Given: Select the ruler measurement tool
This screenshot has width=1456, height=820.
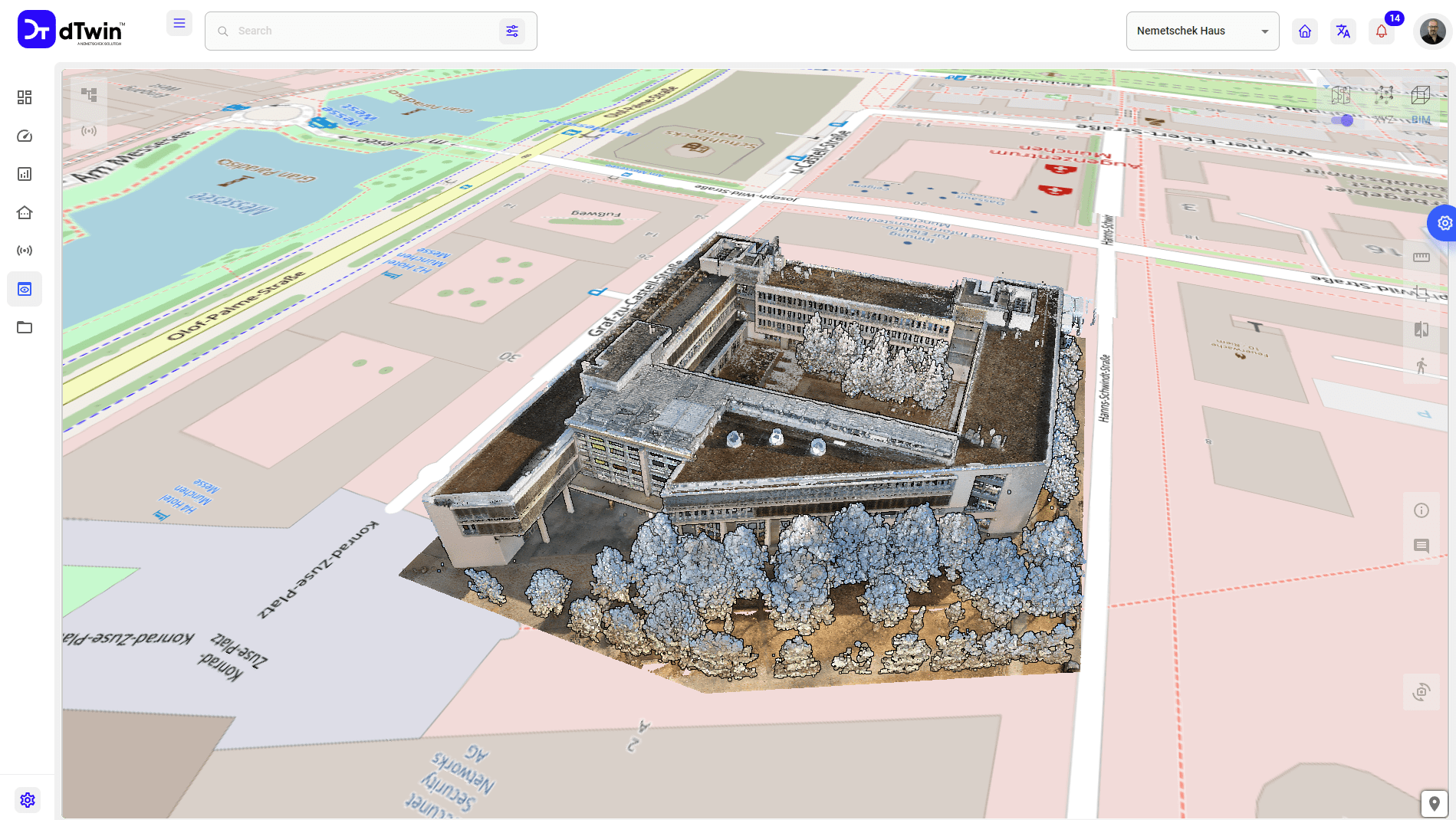Looking at the screenshot, I should pyautogui.click(x=1421, y=257).
